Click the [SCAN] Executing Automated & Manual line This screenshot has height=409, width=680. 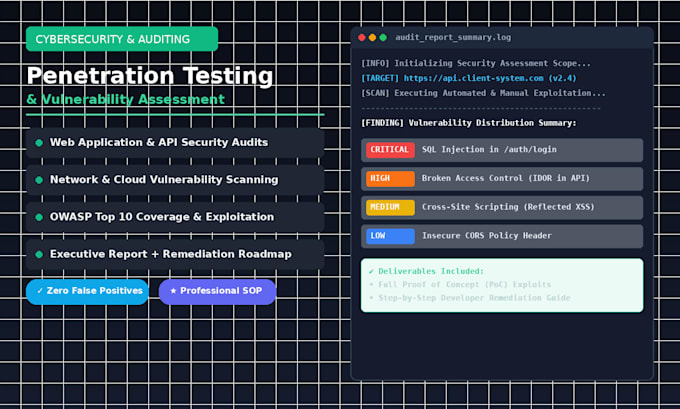[483, 93]
